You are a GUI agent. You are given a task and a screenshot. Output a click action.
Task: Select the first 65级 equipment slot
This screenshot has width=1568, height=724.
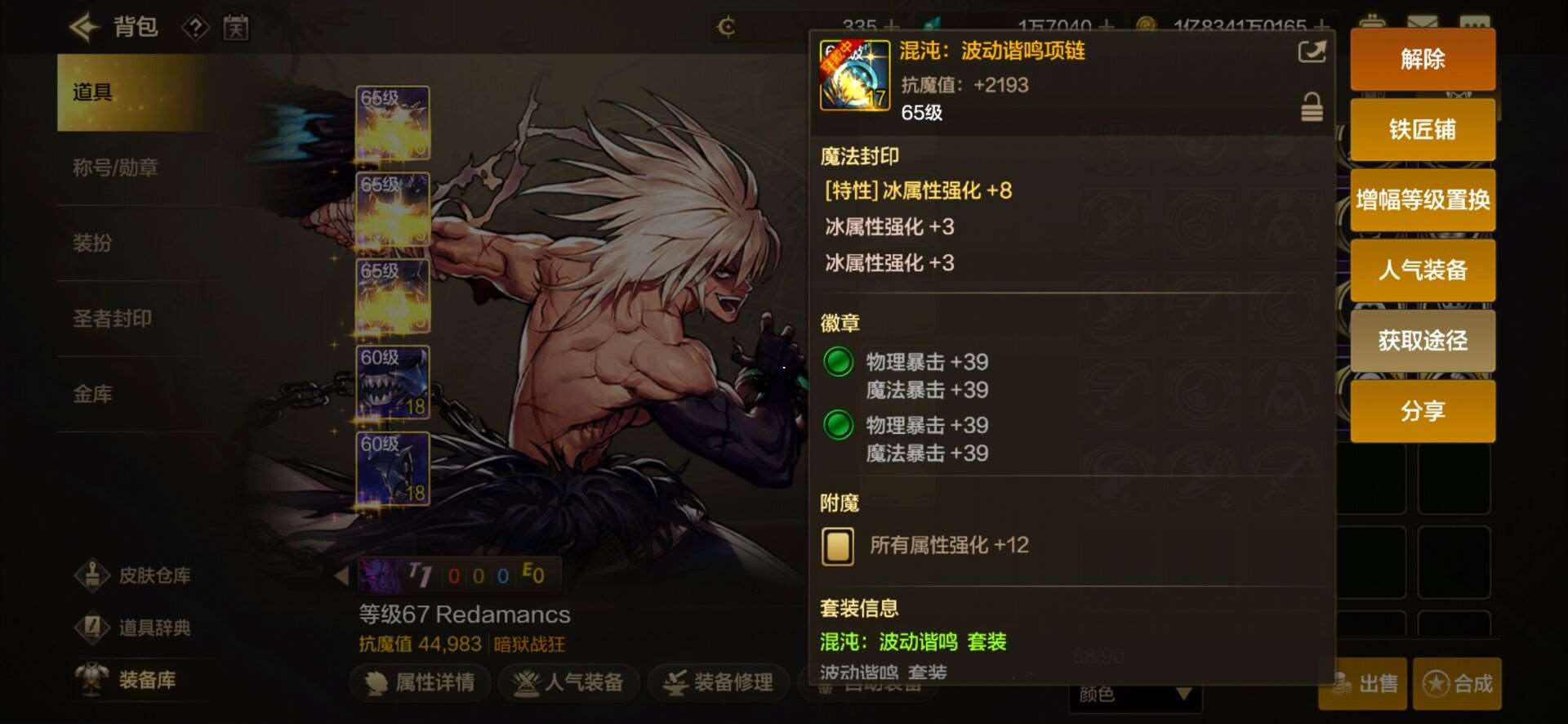[393, 123]
